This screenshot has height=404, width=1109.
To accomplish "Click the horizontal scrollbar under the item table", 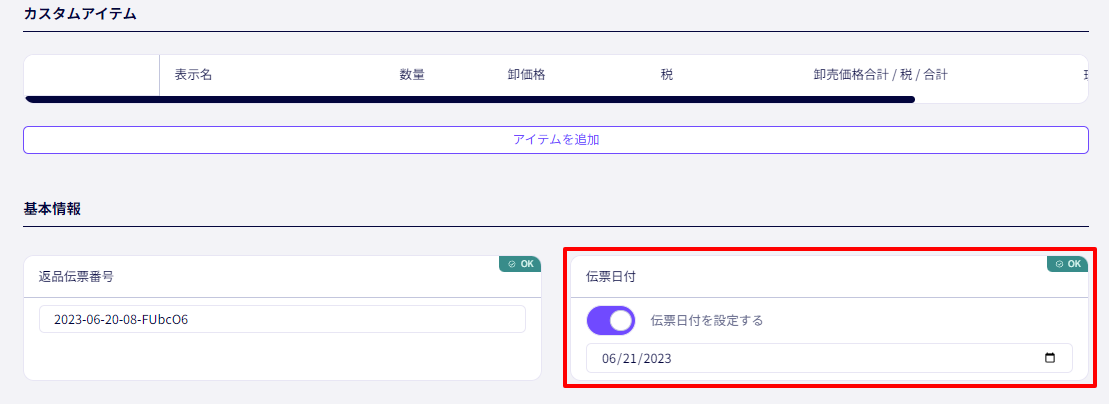I will 470,100.
